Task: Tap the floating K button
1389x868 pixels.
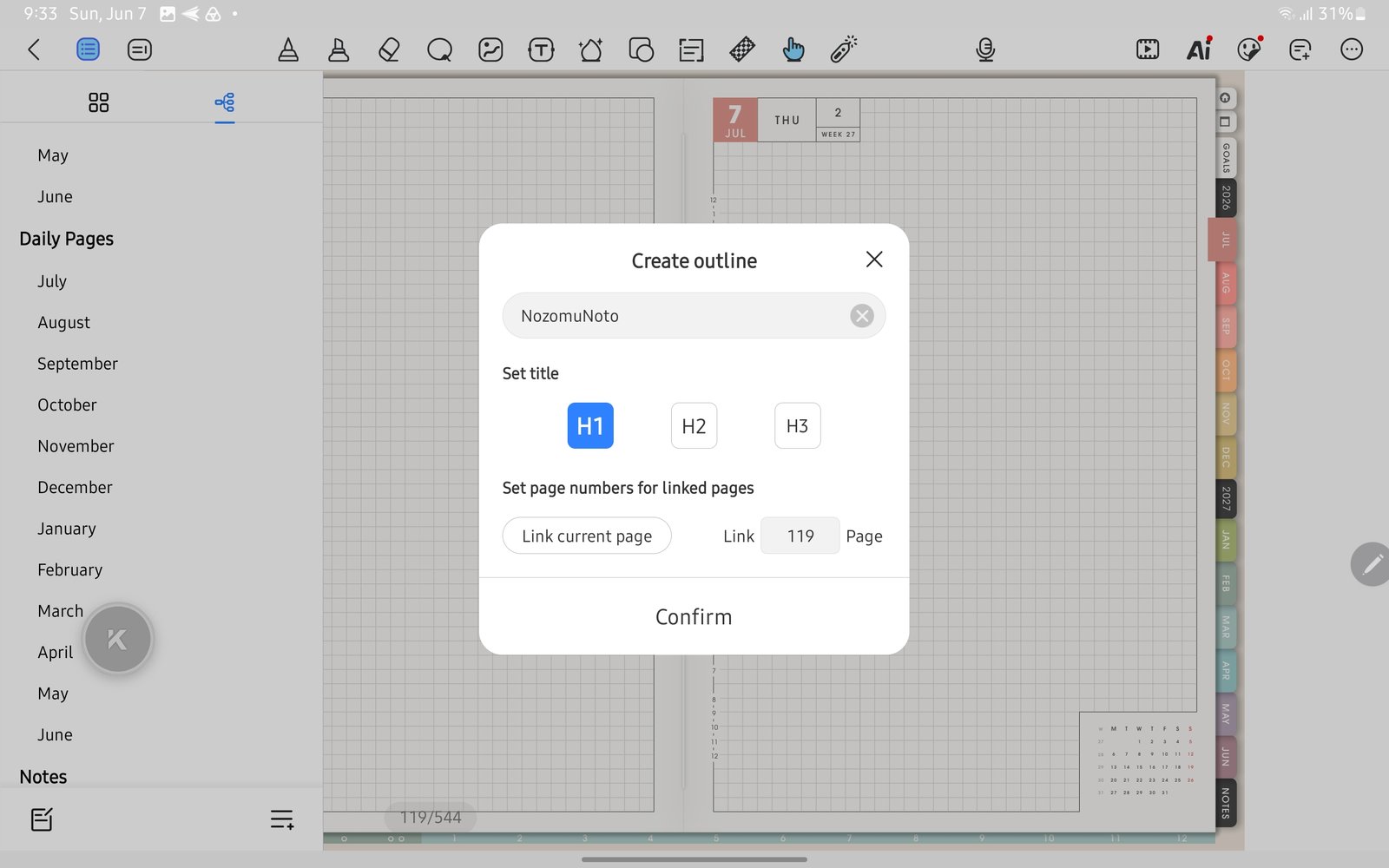Action: point(118,639)
